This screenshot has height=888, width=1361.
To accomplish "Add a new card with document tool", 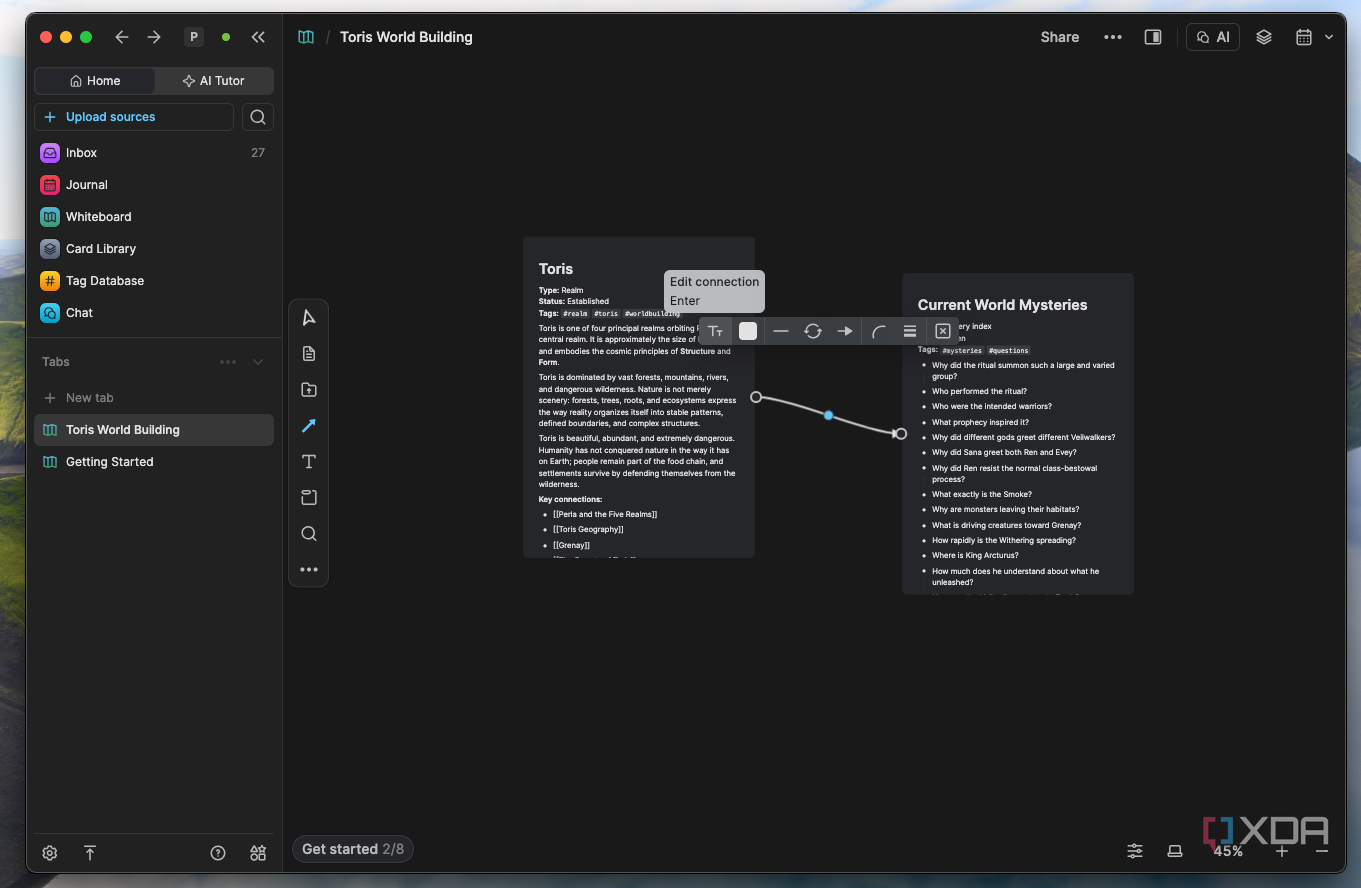I will pyautogui.click(x=309, y=354).
